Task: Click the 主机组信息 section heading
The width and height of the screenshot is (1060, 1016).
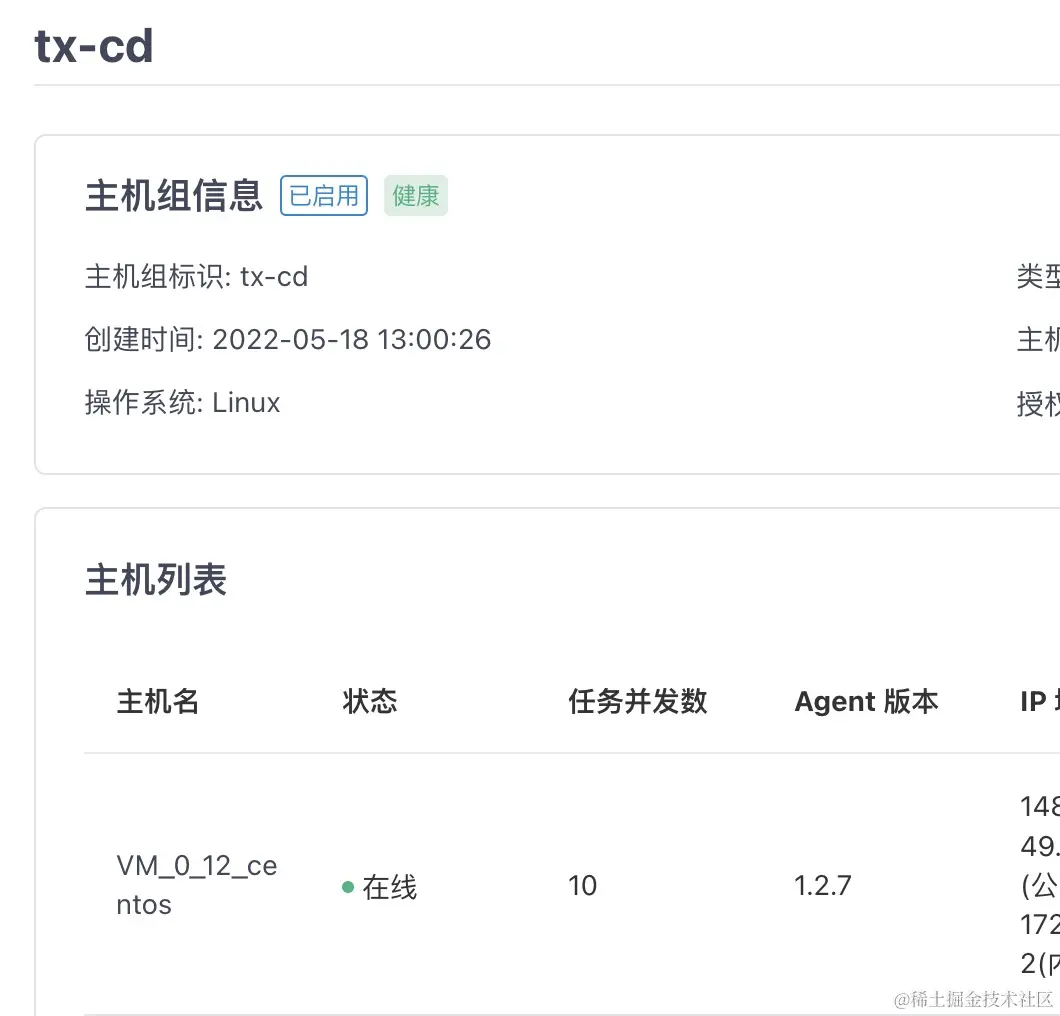Action: click(174, 196)
